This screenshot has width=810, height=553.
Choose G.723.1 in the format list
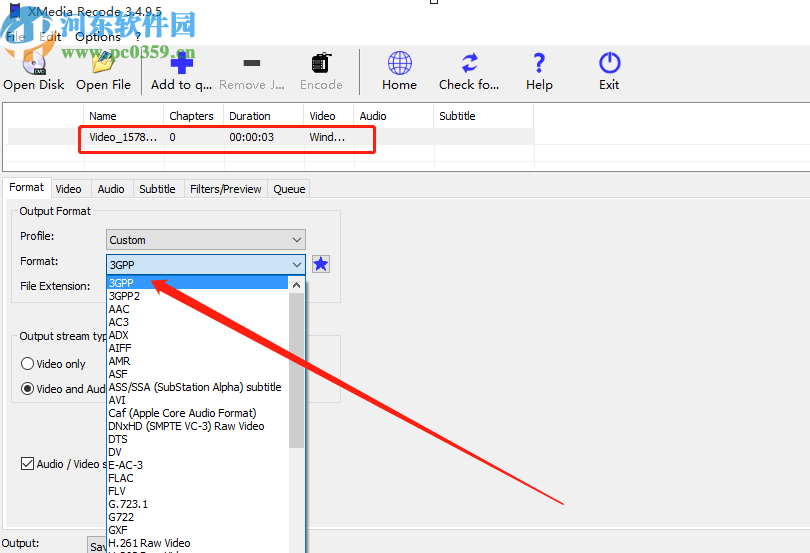click(197, 504)
